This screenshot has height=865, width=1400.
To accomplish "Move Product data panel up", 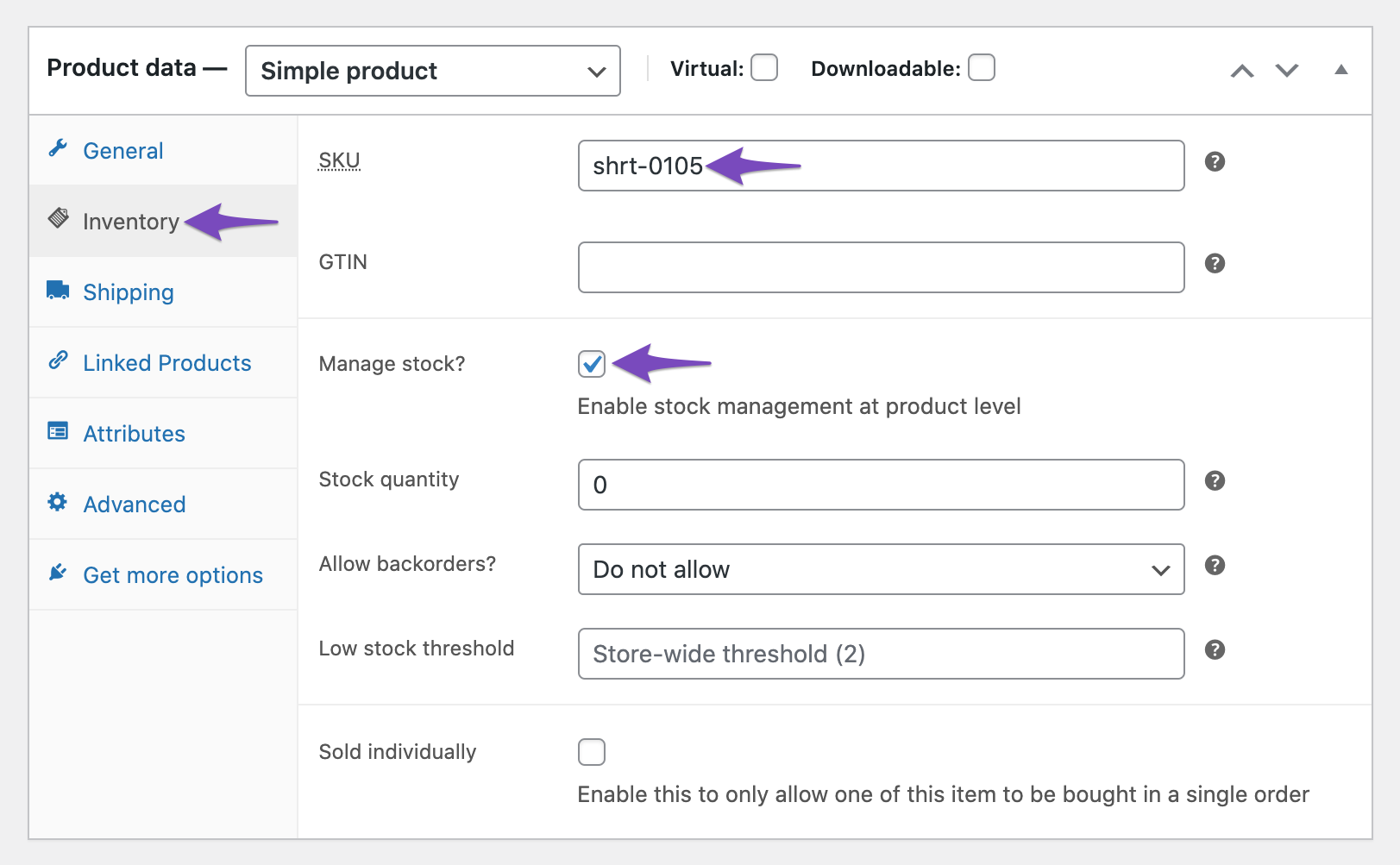I will pyautogui.click(x=1242, y=71).
